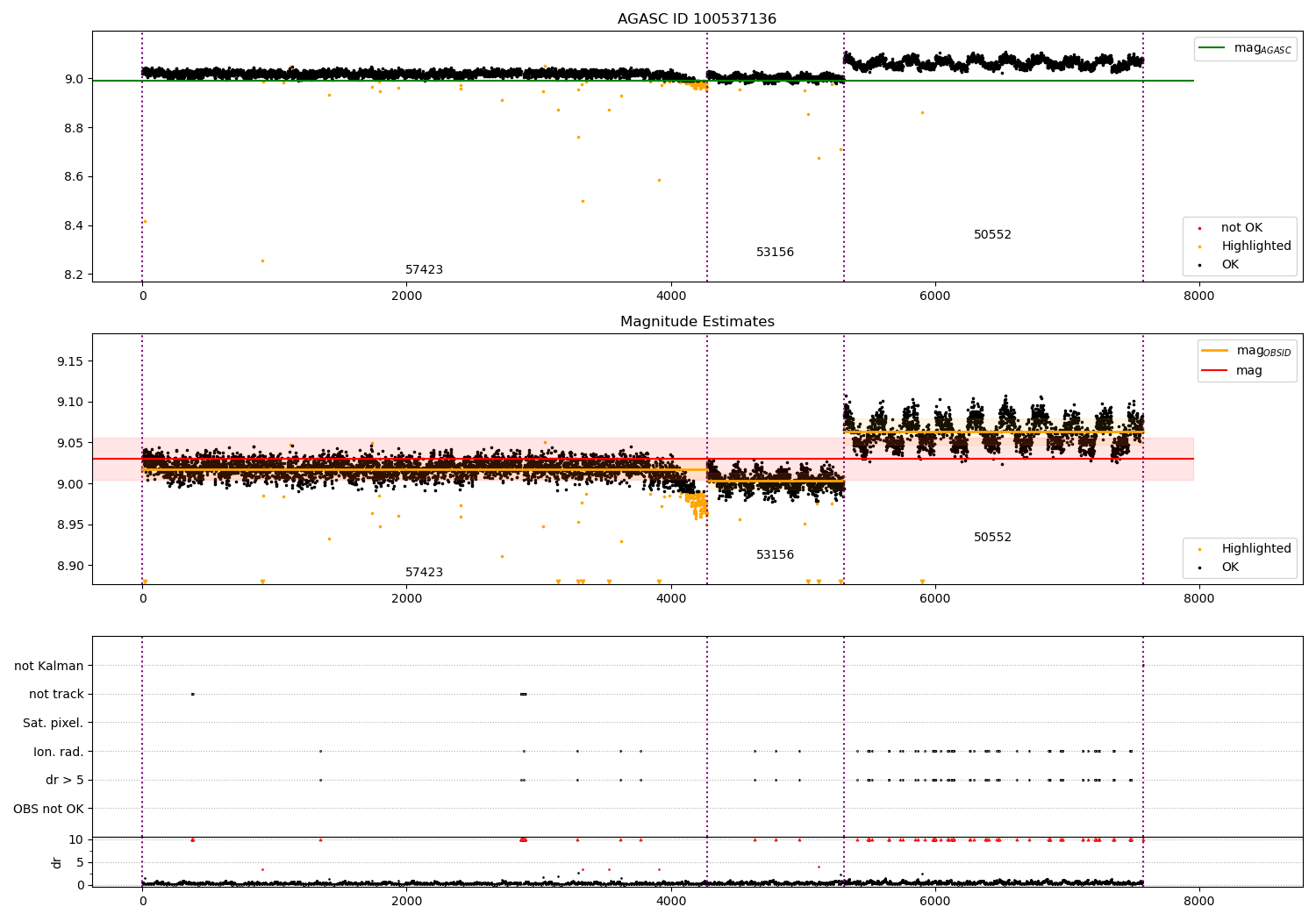This screenshot has width=1316, height=921.
Task: Click y-axis tick value 9.15
Action: [69, 361]
